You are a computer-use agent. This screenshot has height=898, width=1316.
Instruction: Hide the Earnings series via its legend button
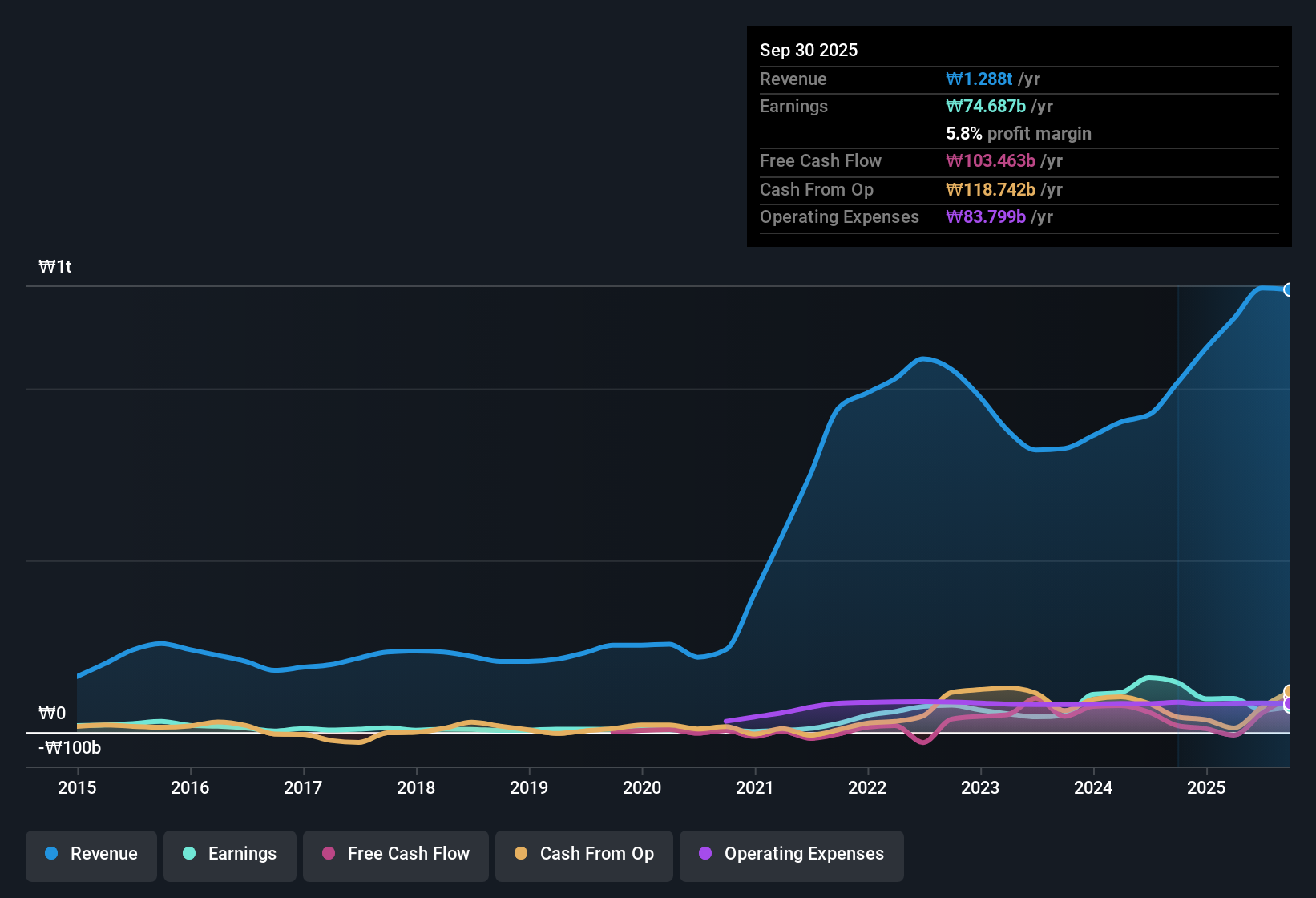[x=230, y=854]
